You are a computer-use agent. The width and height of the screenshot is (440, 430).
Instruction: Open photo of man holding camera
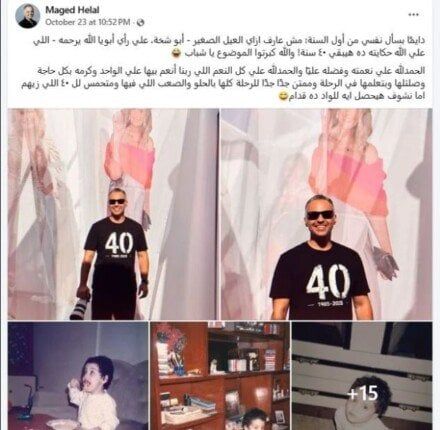coord(113,214)
